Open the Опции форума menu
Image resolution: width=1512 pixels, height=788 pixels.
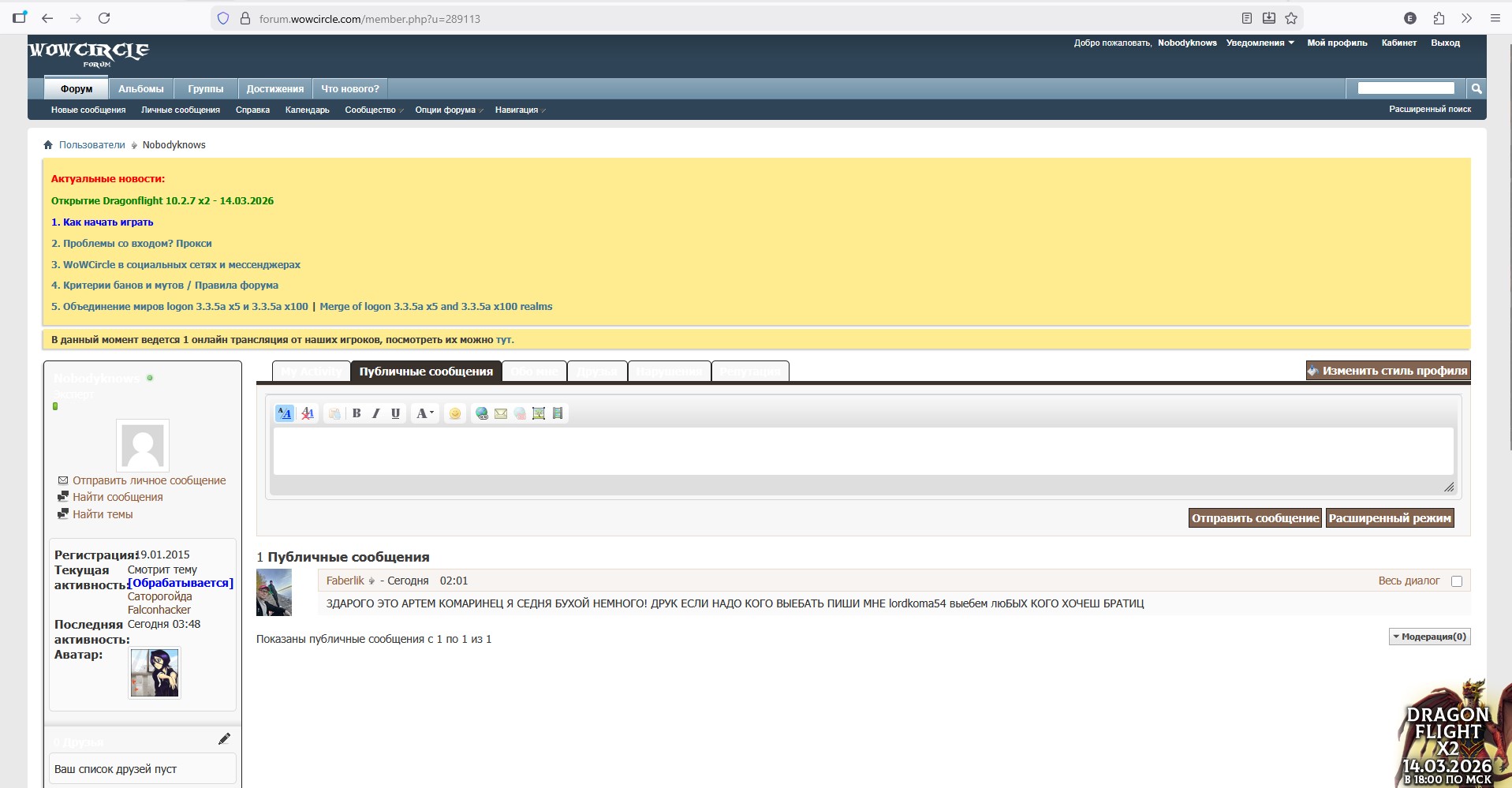448,110
